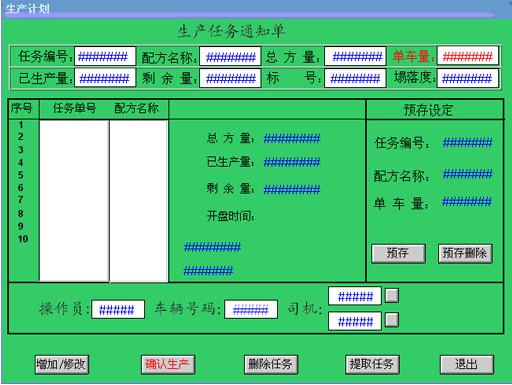Click the white 配方名称 list column

pyautogui.click(x=139, y=201)
